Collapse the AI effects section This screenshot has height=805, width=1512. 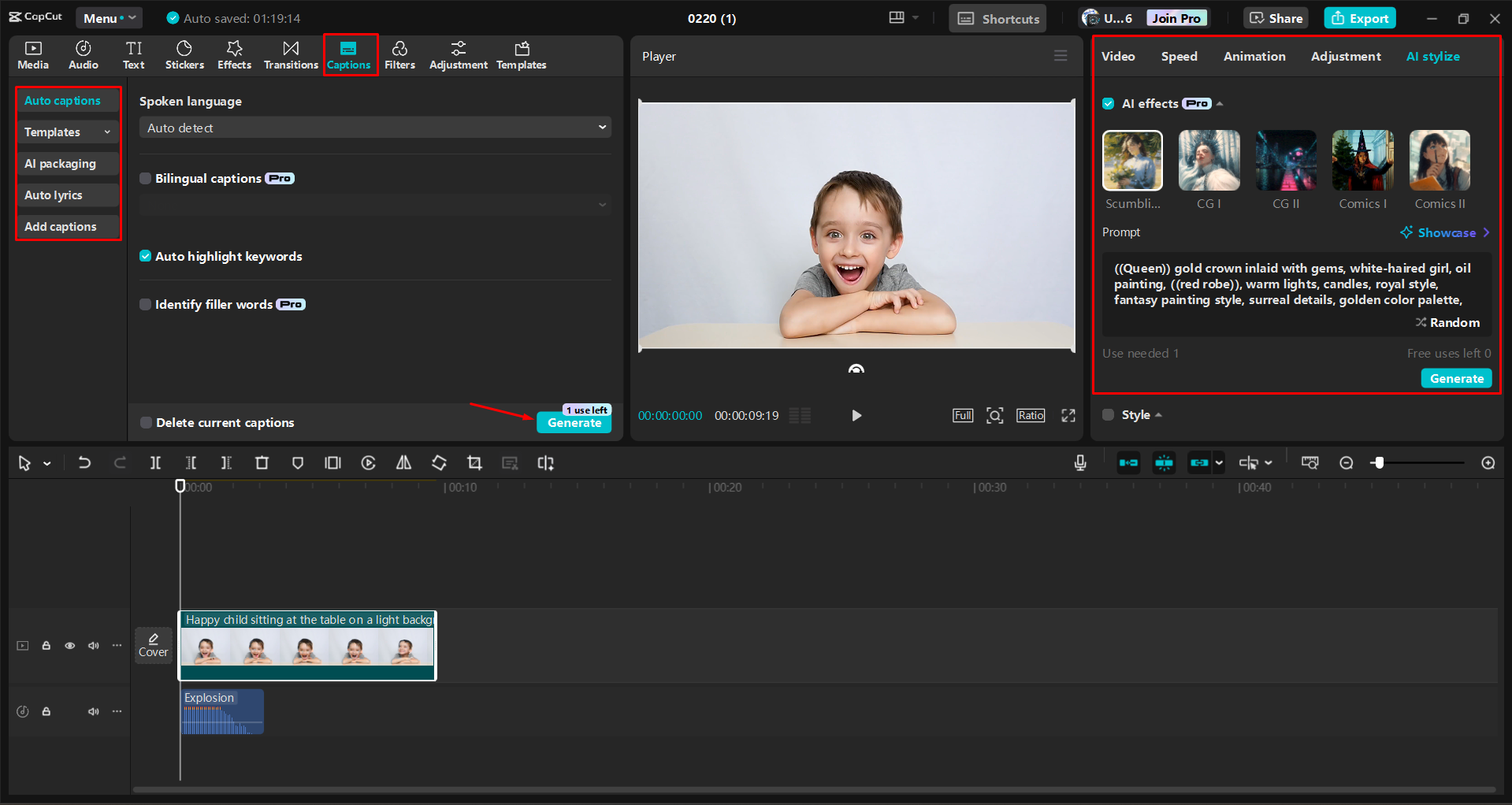pyautogui.click(x=1220, y=103)
